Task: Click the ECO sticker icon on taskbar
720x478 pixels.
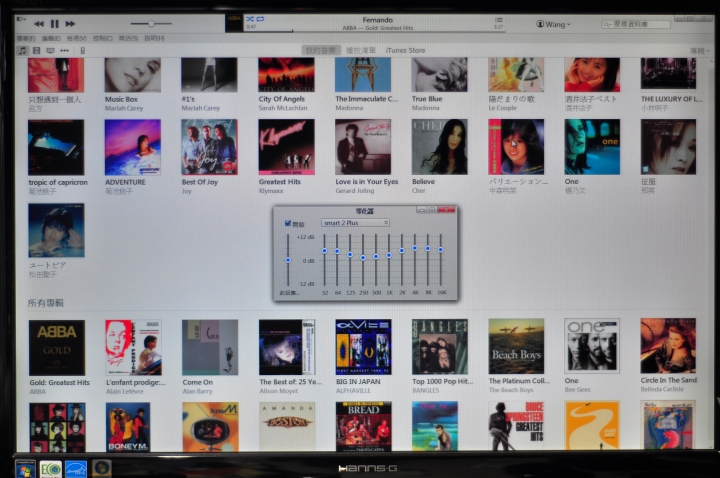Action: [51, 469]
